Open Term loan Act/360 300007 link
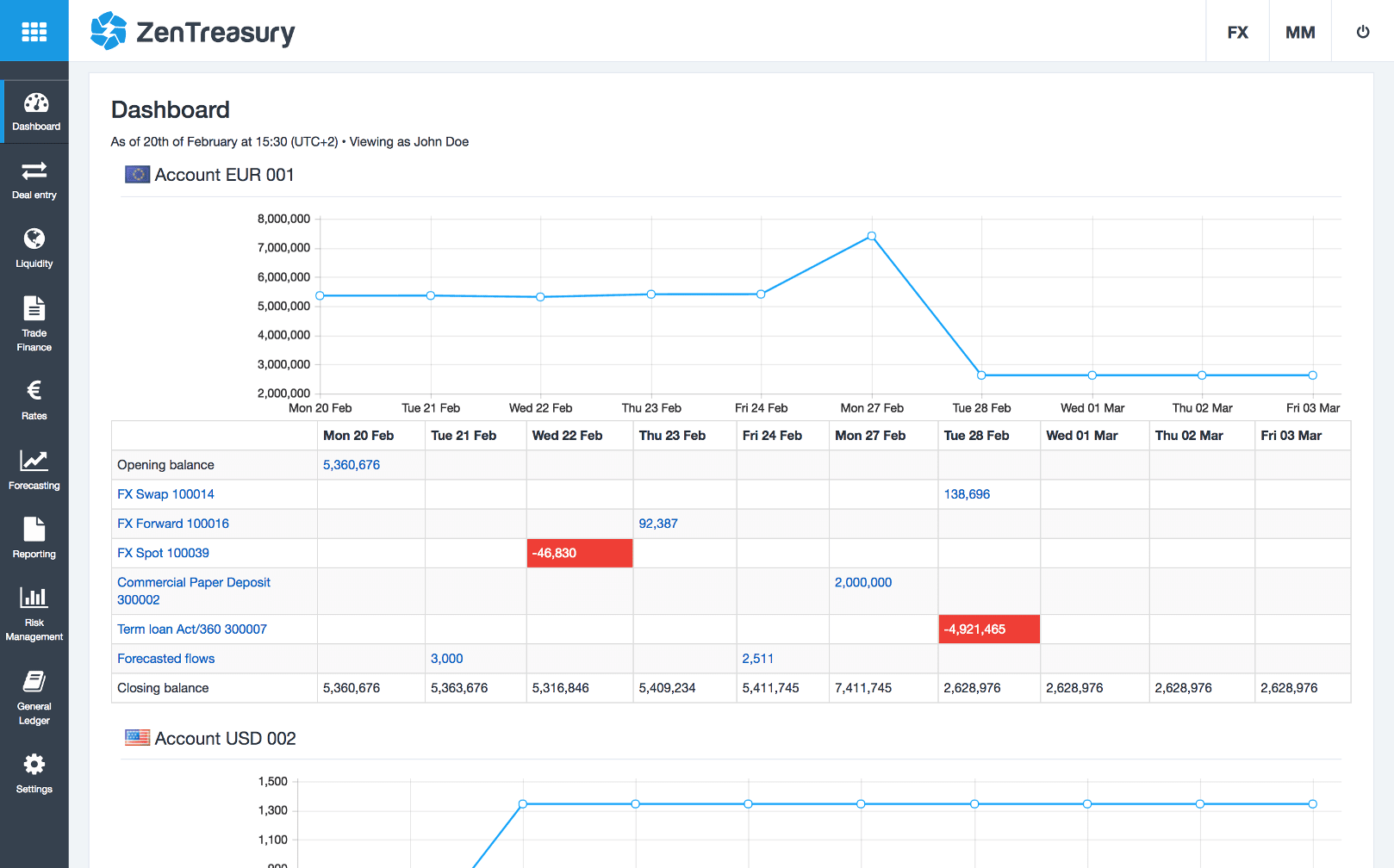The width and height of the screenshot is (1394, 868). click(x=192, y=629)
